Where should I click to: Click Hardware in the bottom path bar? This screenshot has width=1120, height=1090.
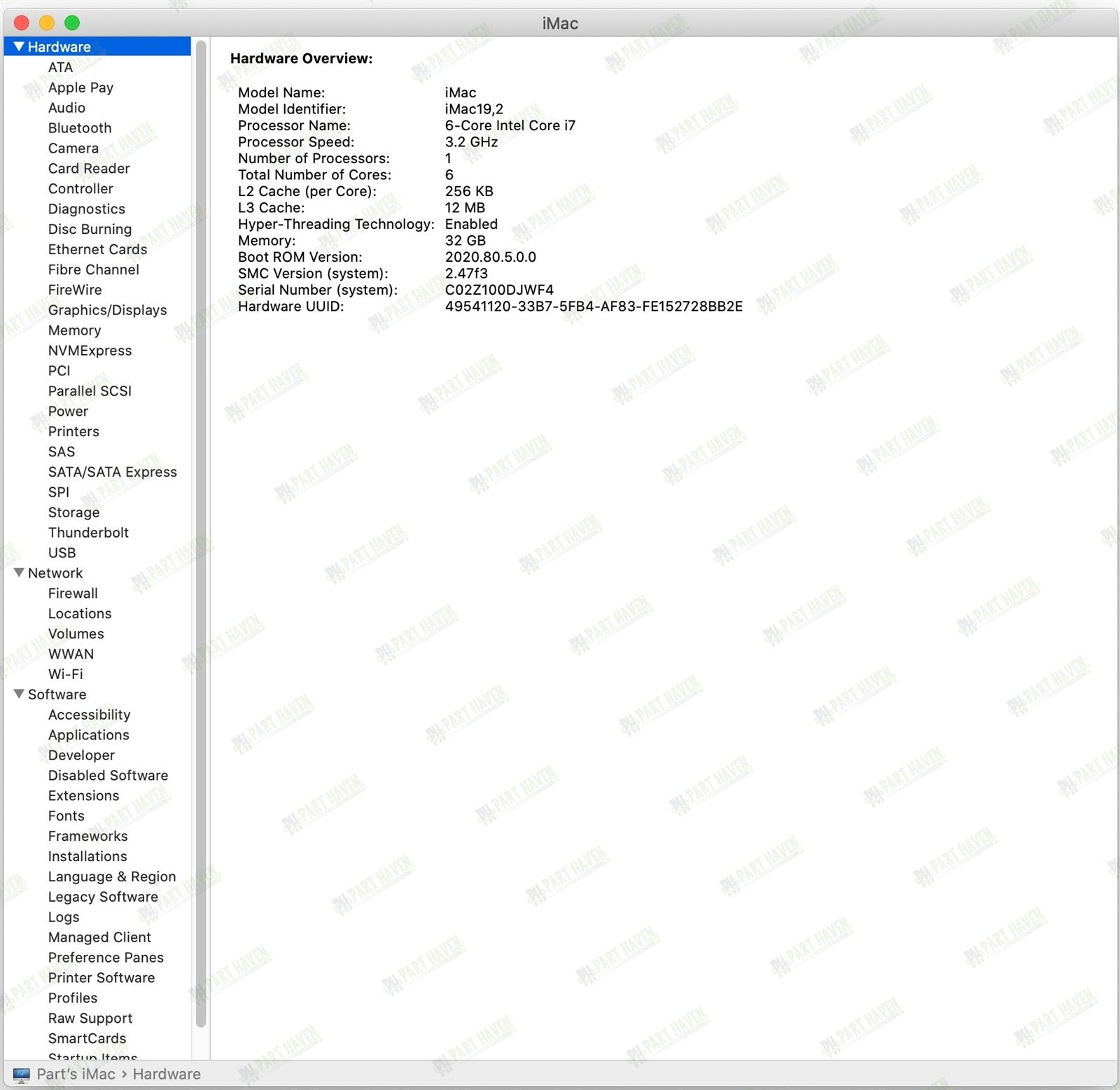click(x=167, y=1074)
